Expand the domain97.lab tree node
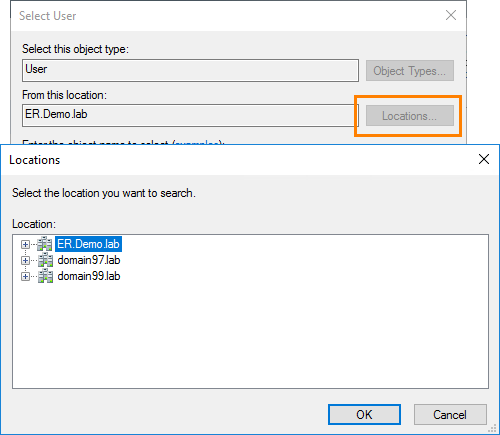The image size is (500, 435). [25, 260]
